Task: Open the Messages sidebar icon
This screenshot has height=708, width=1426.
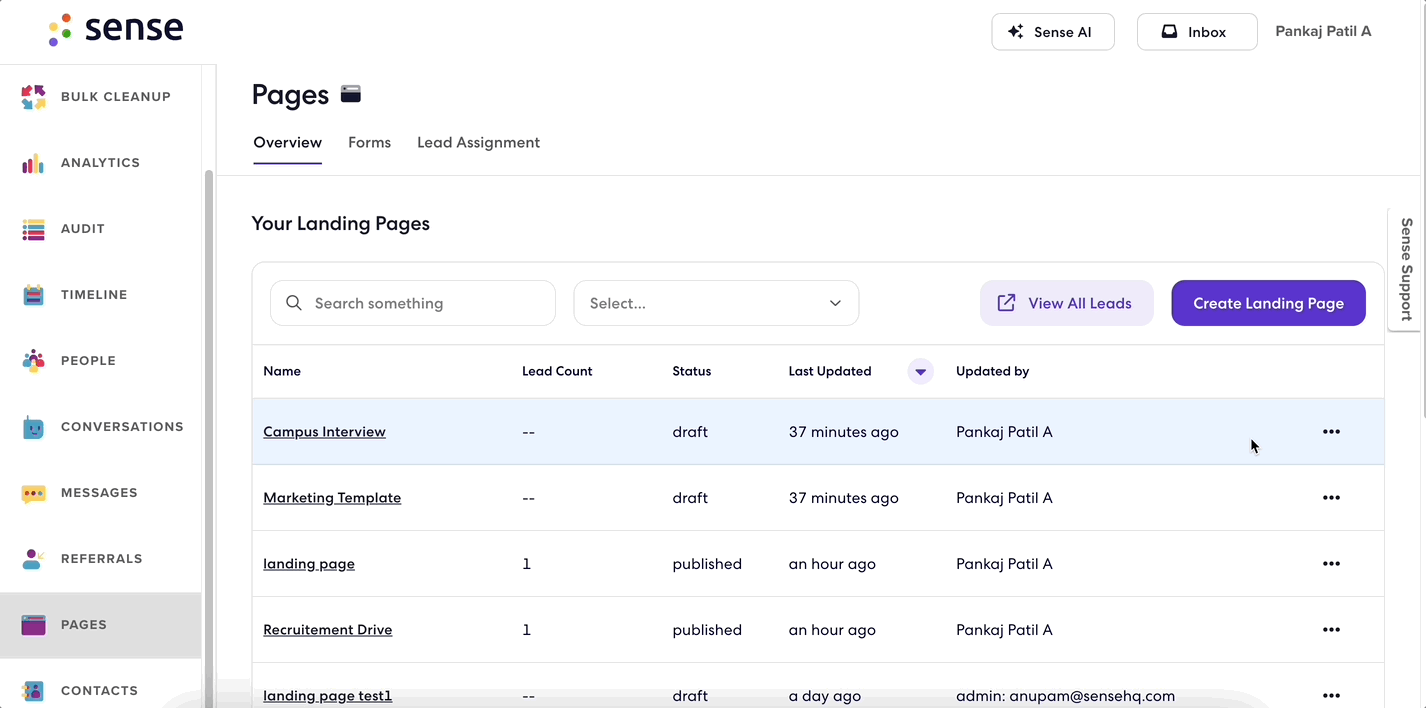Action: pyautogui.click(x=33, y=493)
